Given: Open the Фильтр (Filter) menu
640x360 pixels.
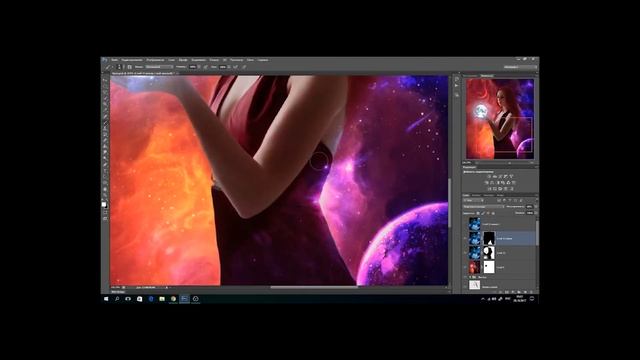Looking at the screenshot, I should 214,60.
